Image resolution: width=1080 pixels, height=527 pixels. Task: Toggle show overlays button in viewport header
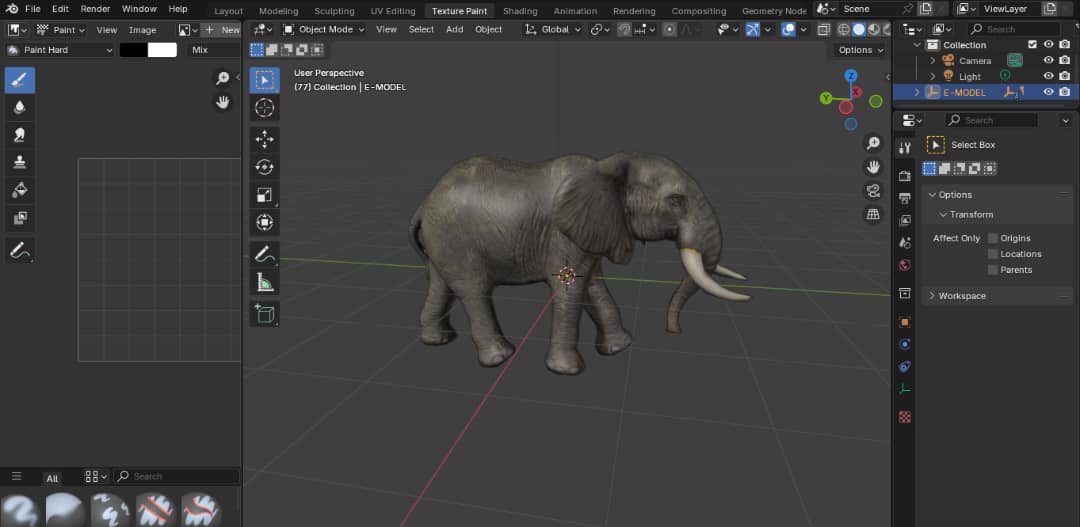point(789,30)
